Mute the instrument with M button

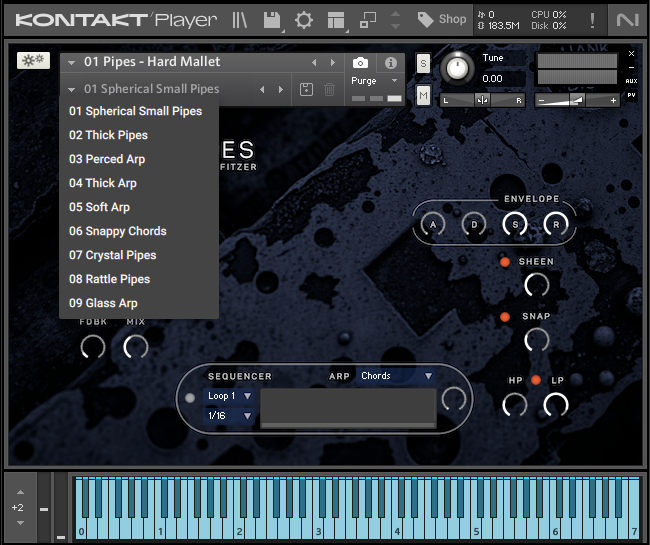423,95
